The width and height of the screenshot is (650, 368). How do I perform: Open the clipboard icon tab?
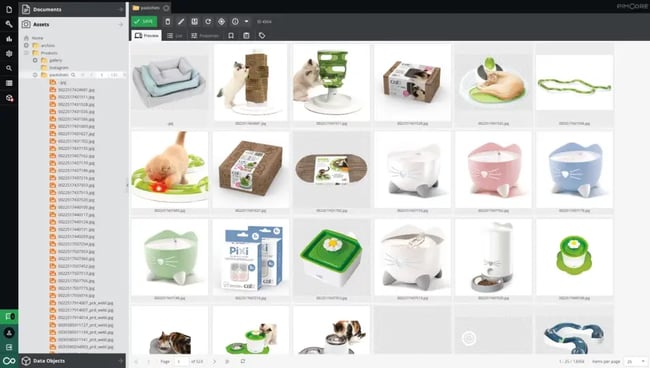246,36
